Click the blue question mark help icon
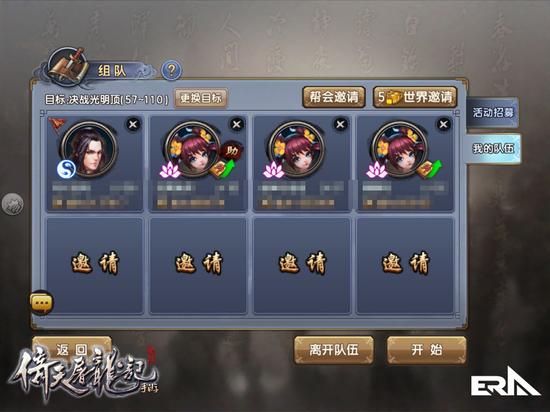Image resolution: width=550 pixels, height=412 pixels. click(x=172, y=70)
